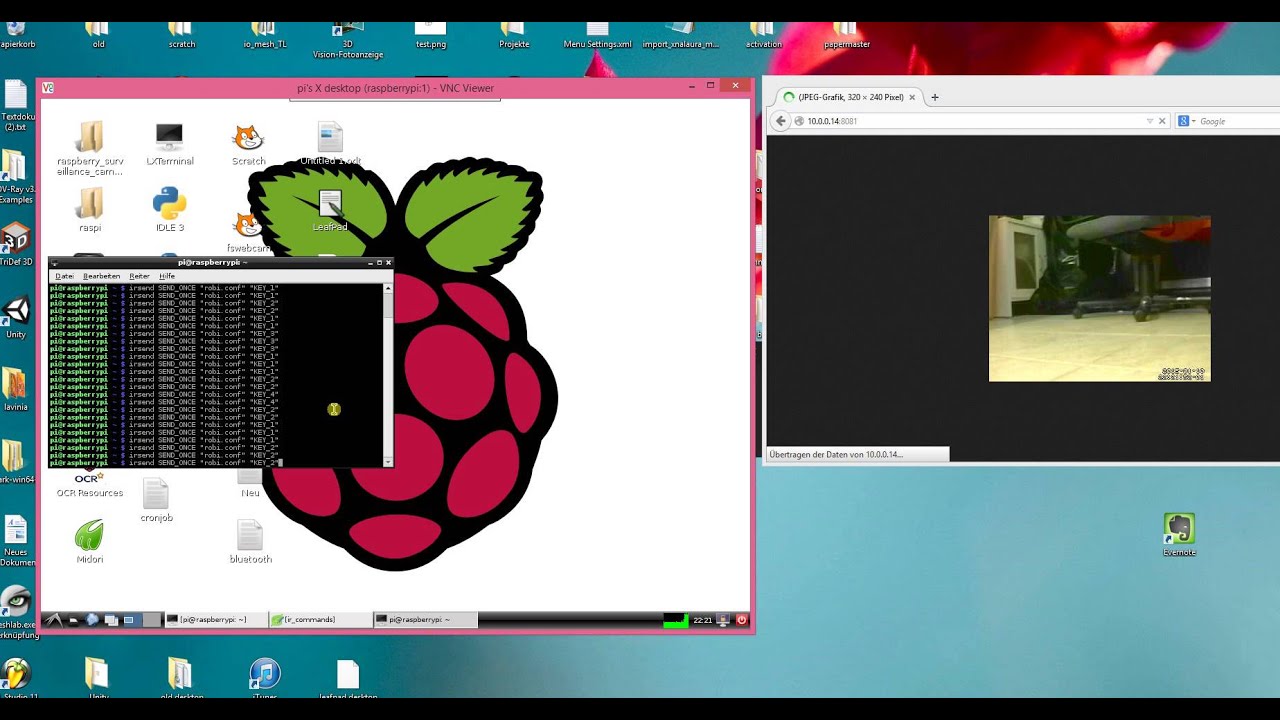Viewport: 1280px width, 720px height.
Task: Open the Google search engine dropdown
Action: [1187, 121]
